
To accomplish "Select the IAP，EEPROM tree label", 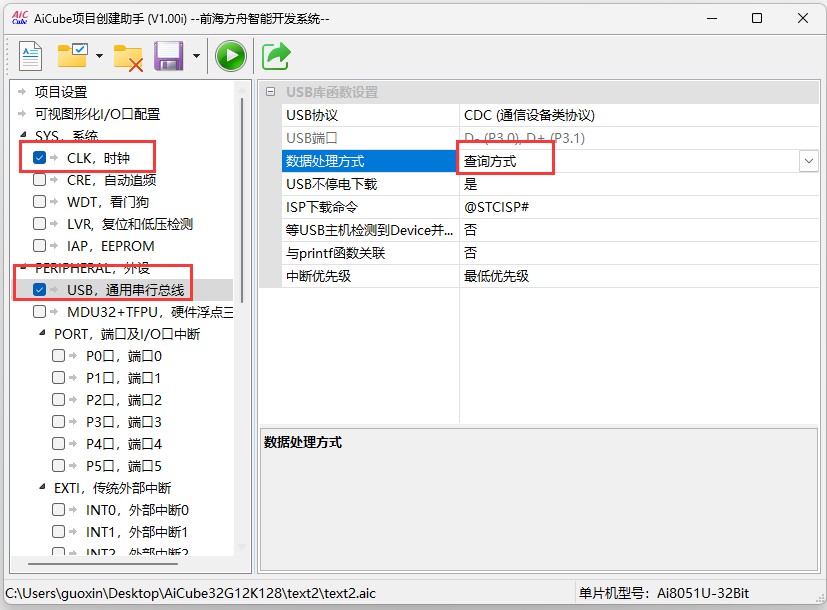I will (111, 246).
